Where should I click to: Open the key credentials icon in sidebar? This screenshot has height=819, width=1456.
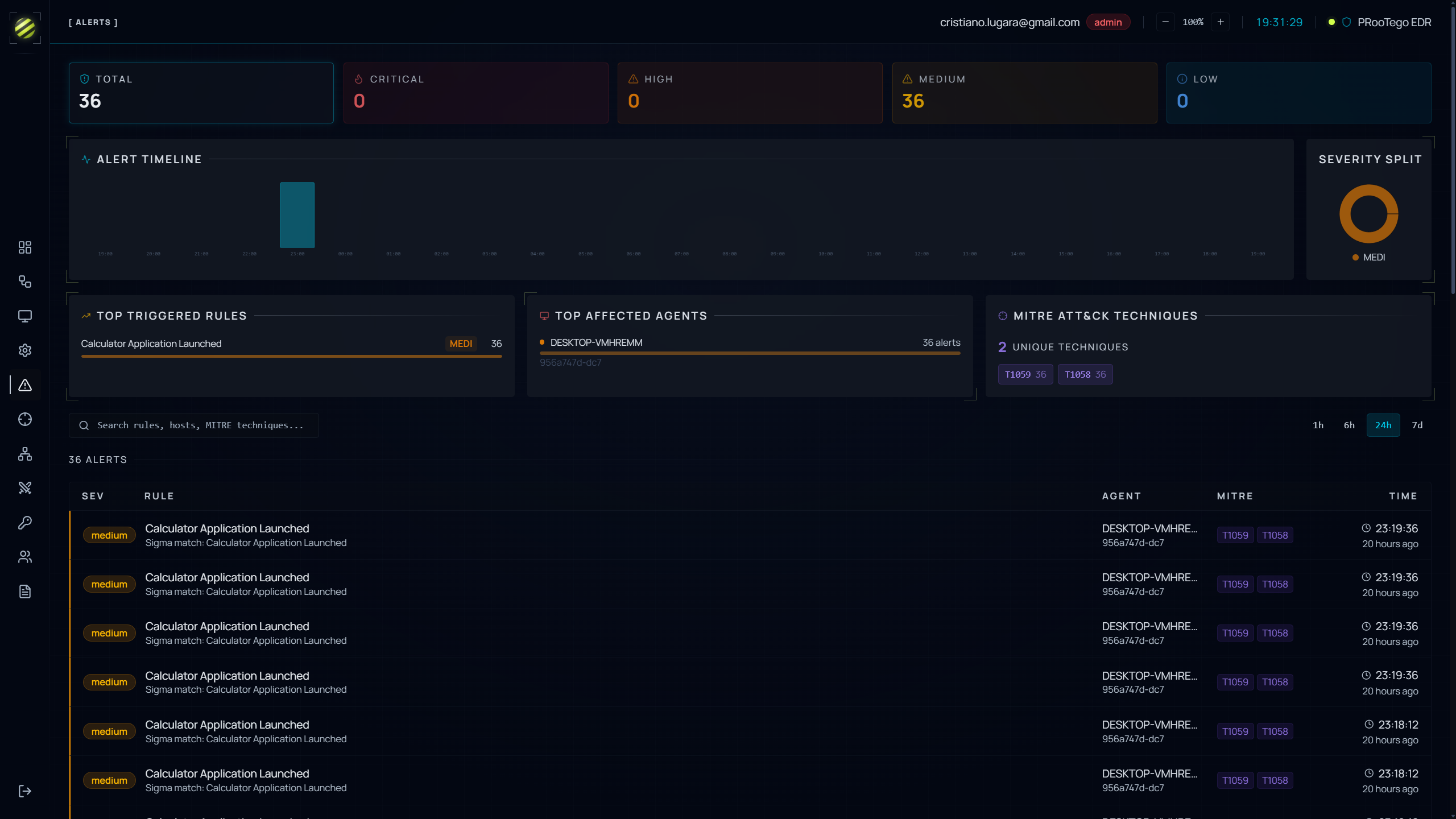point(25,522)
